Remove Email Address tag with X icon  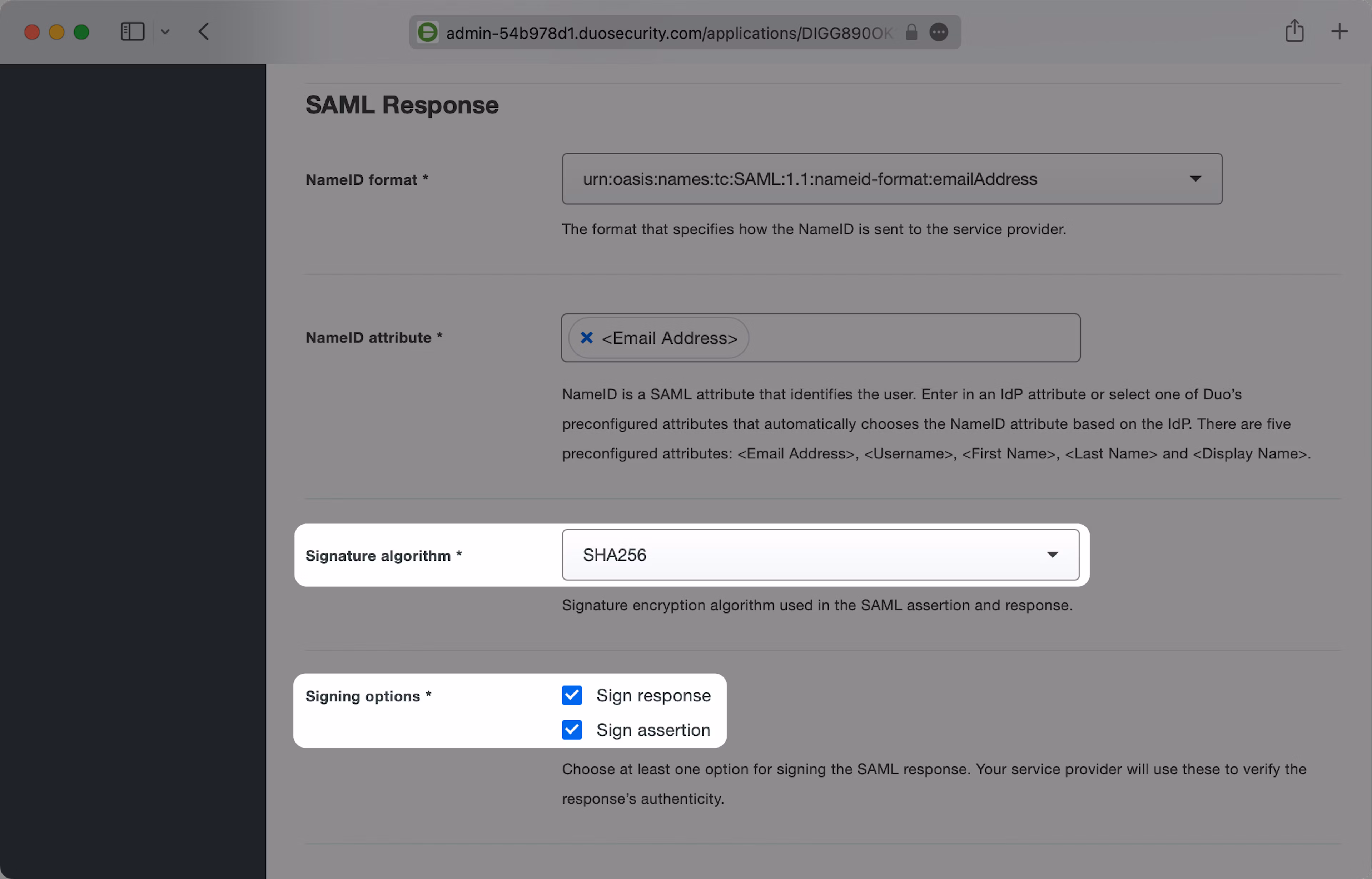[586, 338]
